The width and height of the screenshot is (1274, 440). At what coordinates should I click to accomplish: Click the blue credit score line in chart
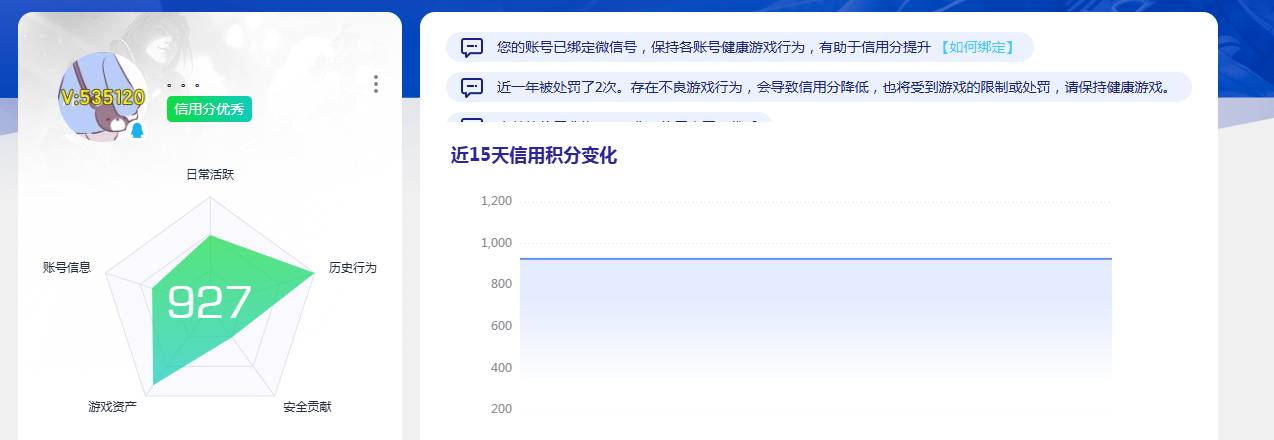tap(815, 259)
